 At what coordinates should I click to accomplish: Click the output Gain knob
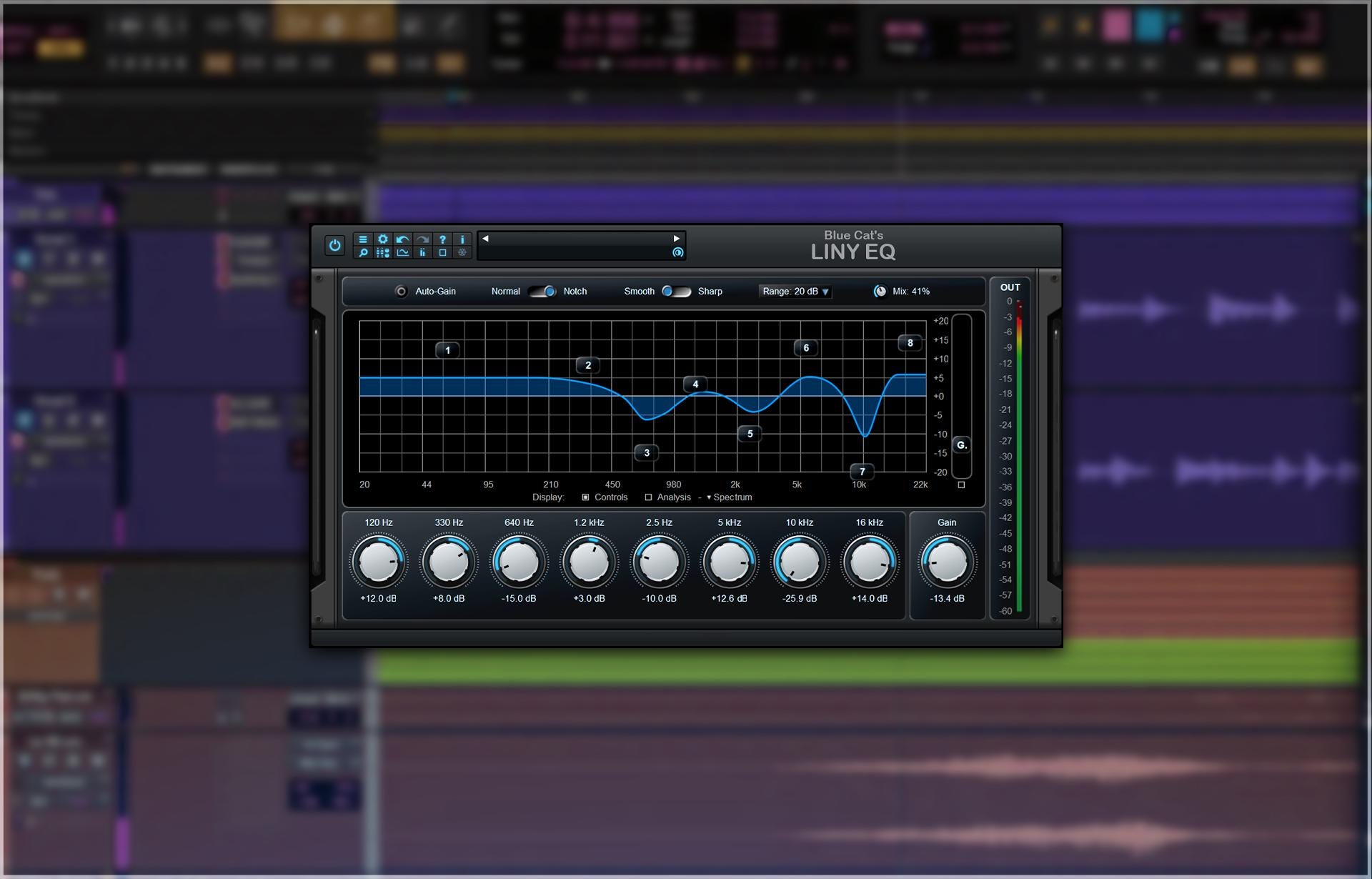(947, 562)
